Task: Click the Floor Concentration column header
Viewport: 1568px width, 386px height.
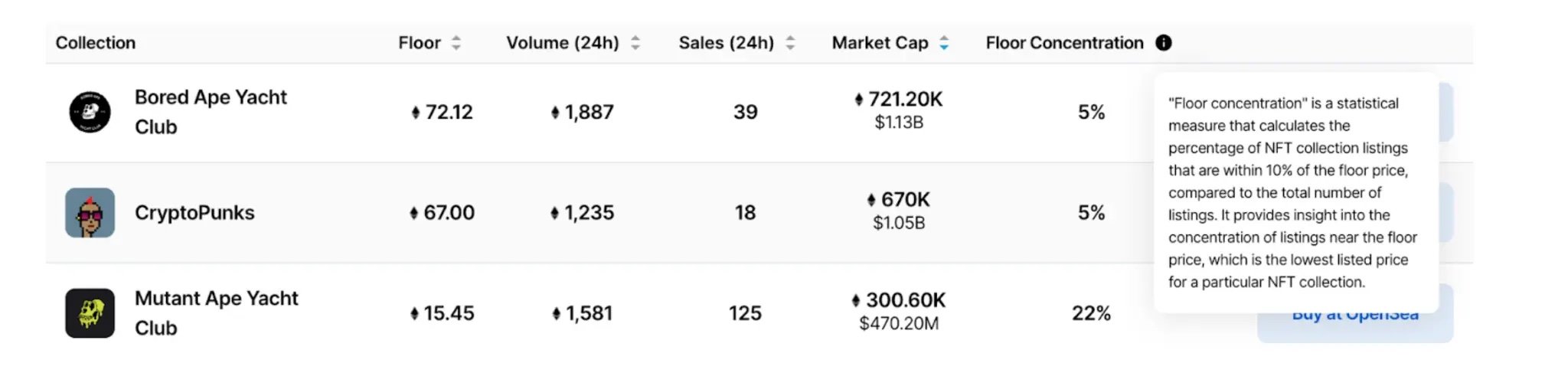Action: click(x=1064, y=43)
